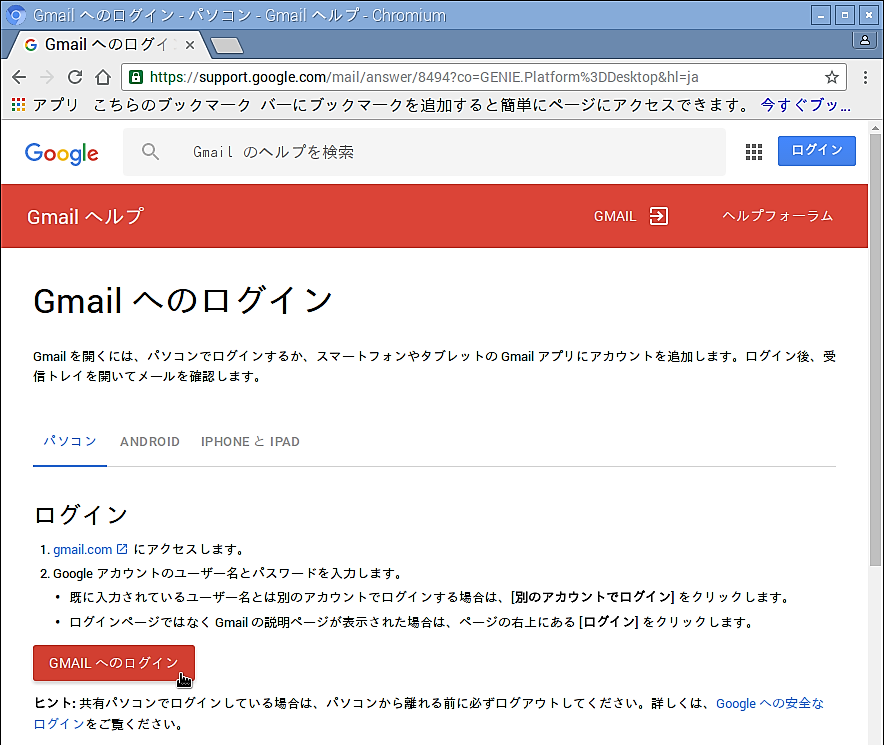Click the Google logo
The image size is (884, 745).
click(61, 153)
